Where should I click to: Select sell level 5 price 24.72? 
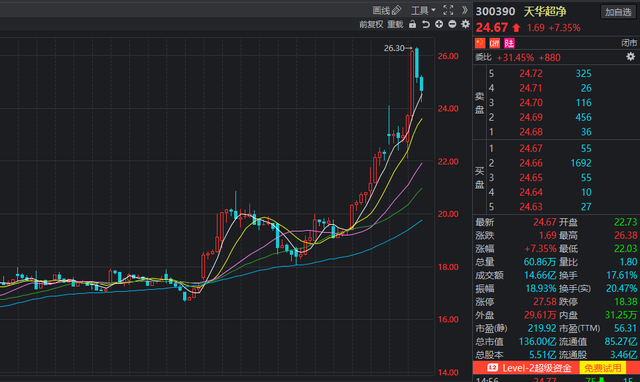click(x=531, y=73)
